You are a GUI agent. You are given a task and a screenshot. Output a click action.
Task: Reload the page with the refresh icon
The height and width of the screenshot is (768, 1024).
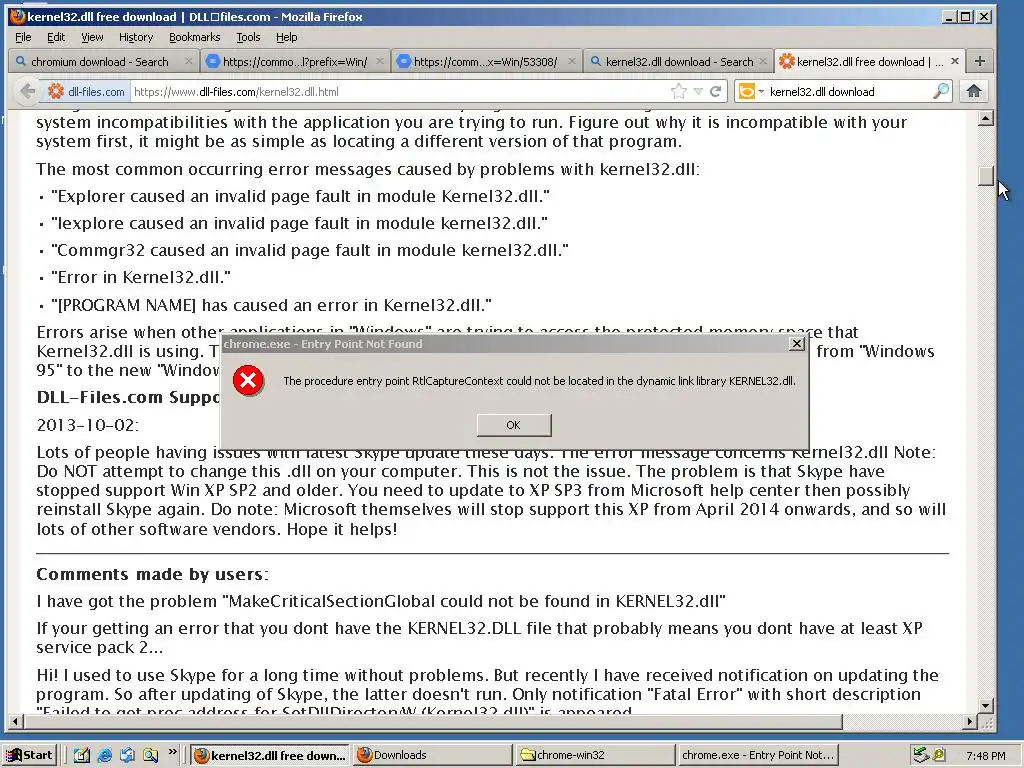click(716, 91)
